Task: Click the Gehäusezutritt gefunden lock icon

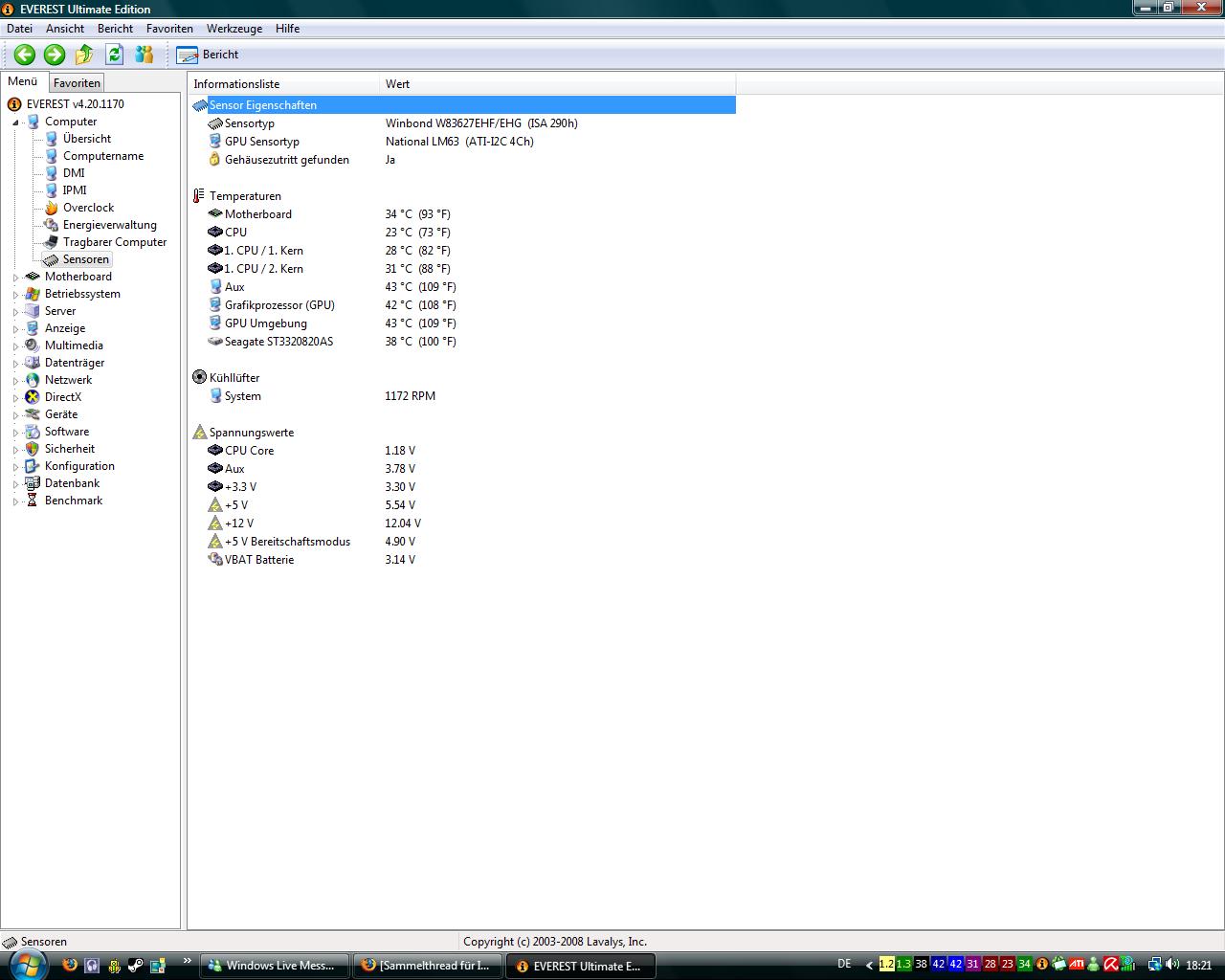Action: pyautogui.click(x=215, y=160)
